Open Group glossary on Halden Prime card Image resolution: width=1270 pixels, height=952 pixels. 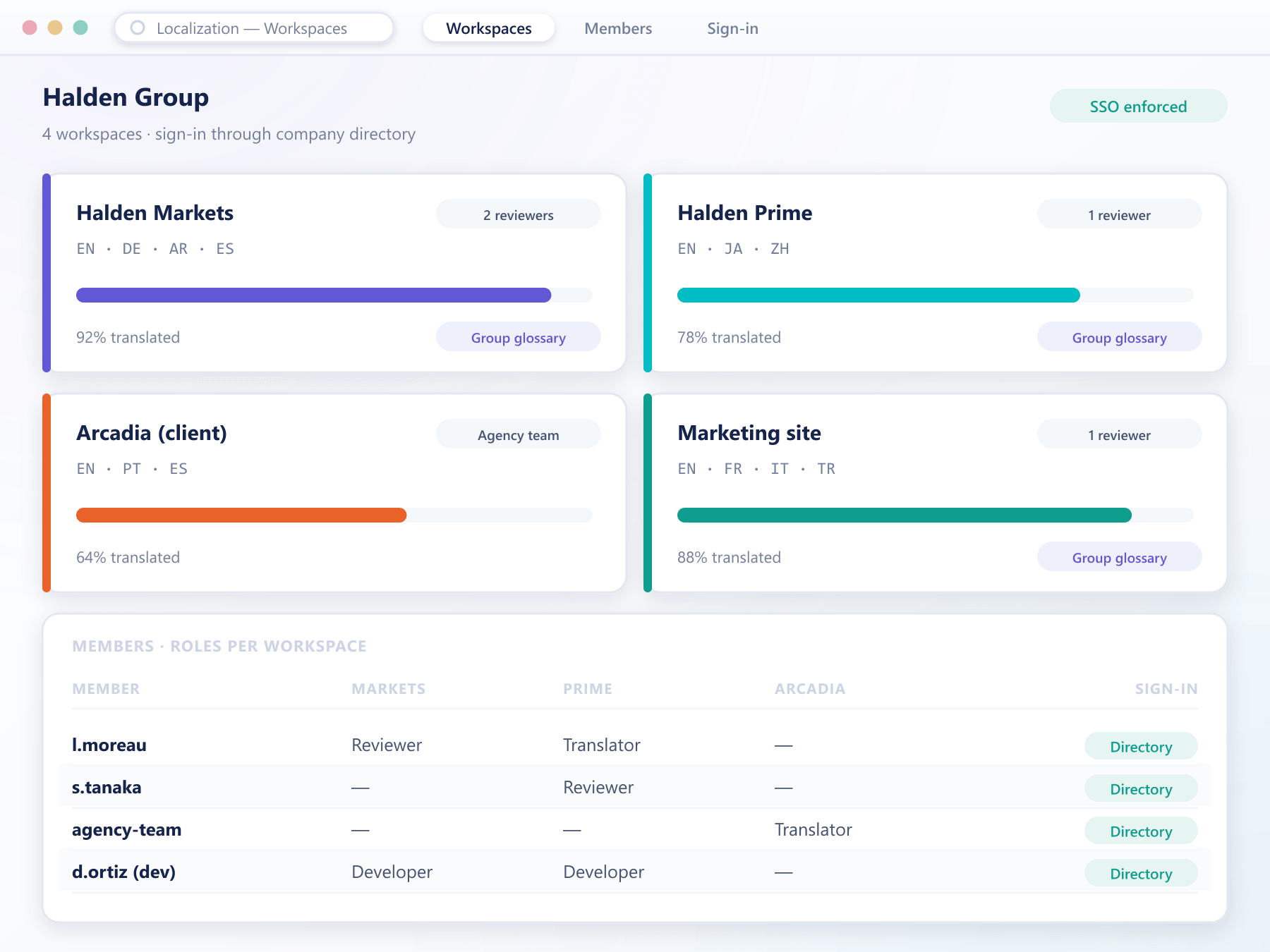click(1120, 337)
